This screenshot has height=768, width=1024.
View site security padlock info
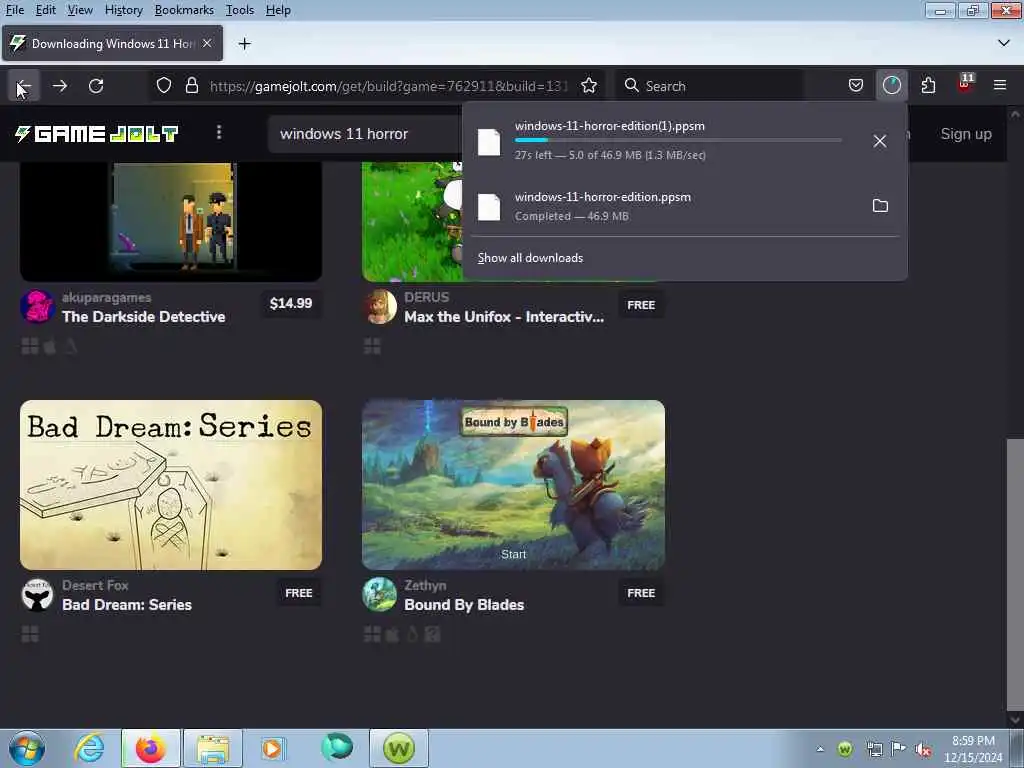[x=191, y=86]
